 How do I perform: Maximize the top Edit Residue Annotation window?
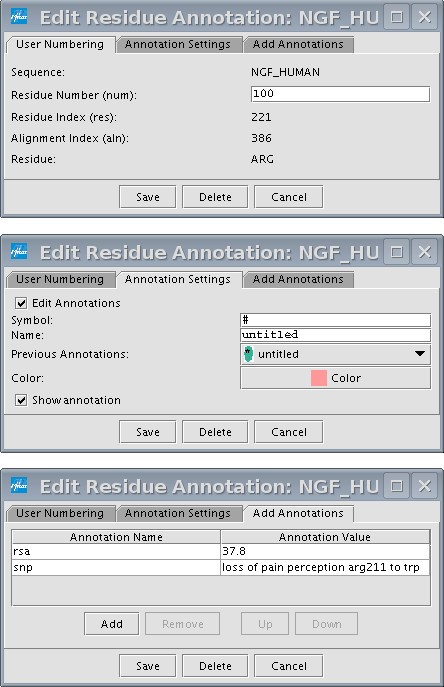click(397, 17)
